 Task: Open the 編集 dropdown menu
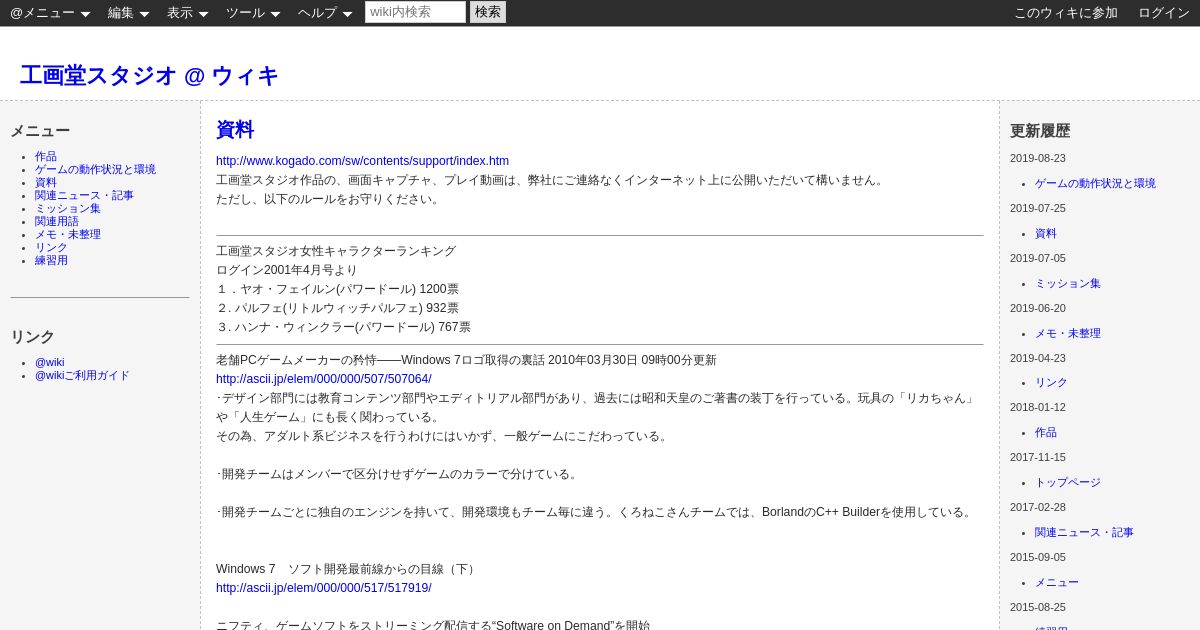pyautogui.click(x=129, y=13)
